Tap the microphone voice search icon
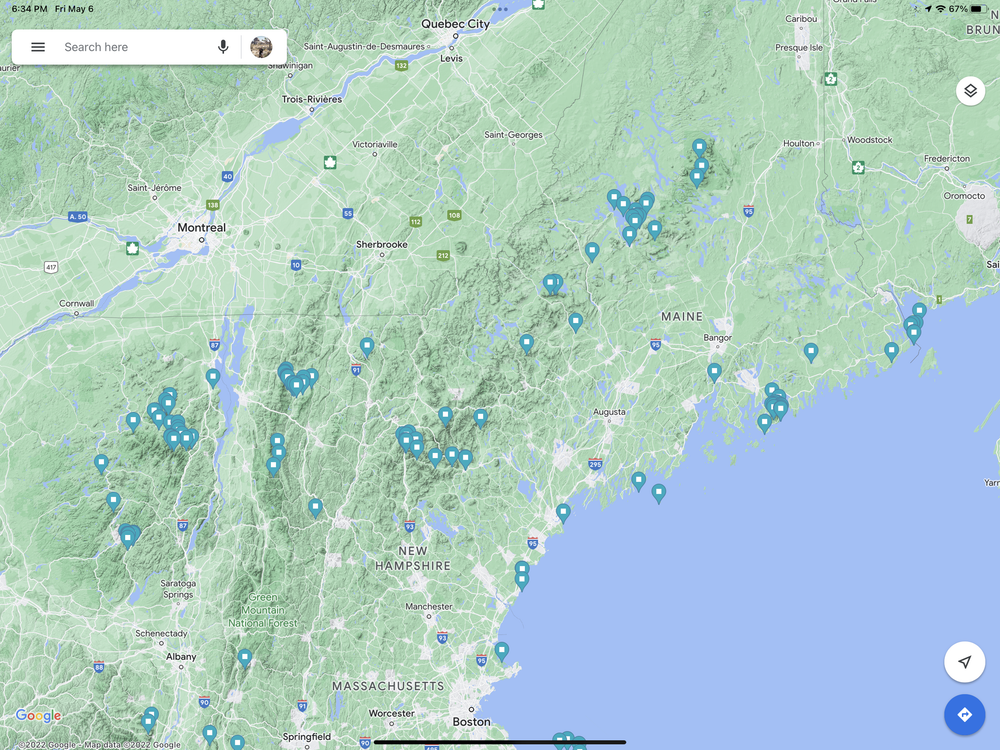Screen dimensions: 1000x750 (223, 47)
